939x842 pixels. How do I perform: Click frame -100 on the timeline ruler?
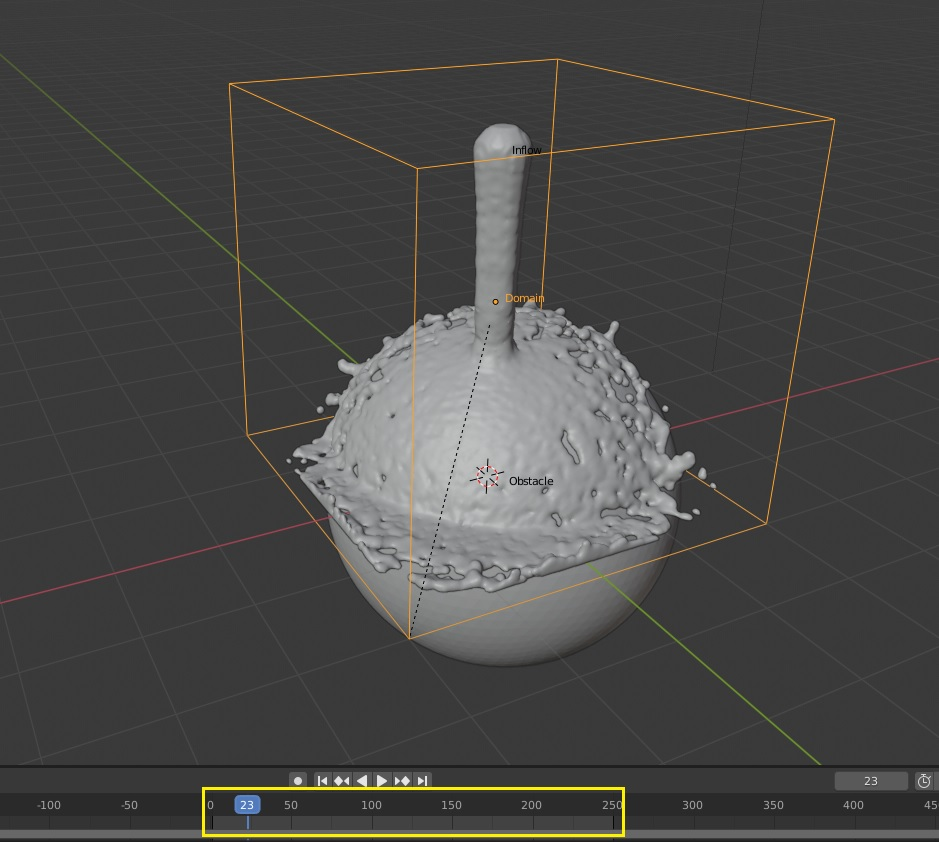pyautogui.click(x=49, y=805)
